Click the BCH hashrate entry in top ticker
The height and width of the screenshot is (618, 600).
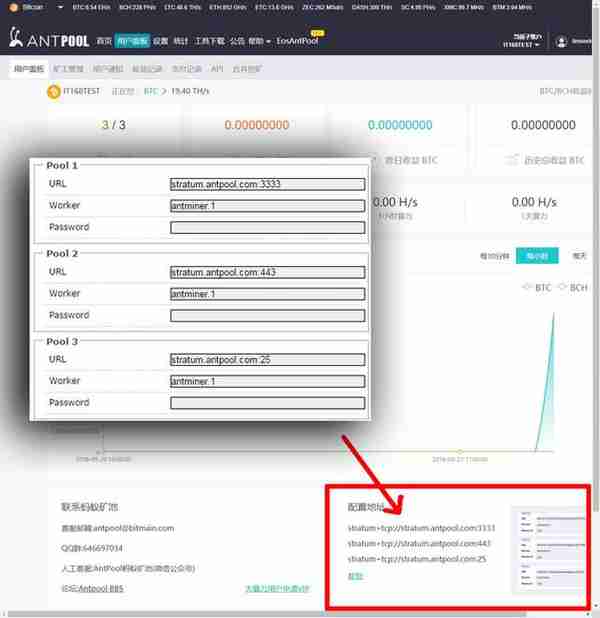click(137, 7)
